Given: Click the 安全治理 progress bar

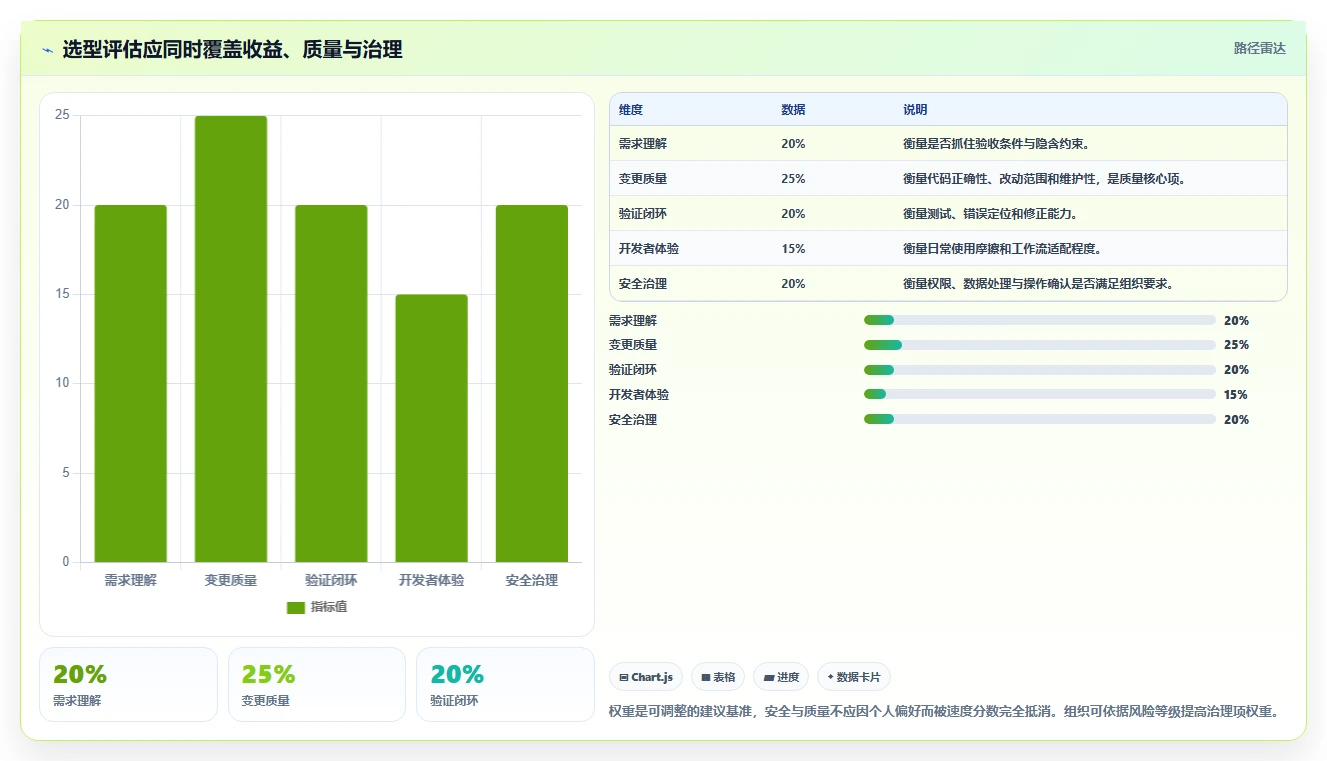Looking at the screenshot, I should [x=1040, y=419].
